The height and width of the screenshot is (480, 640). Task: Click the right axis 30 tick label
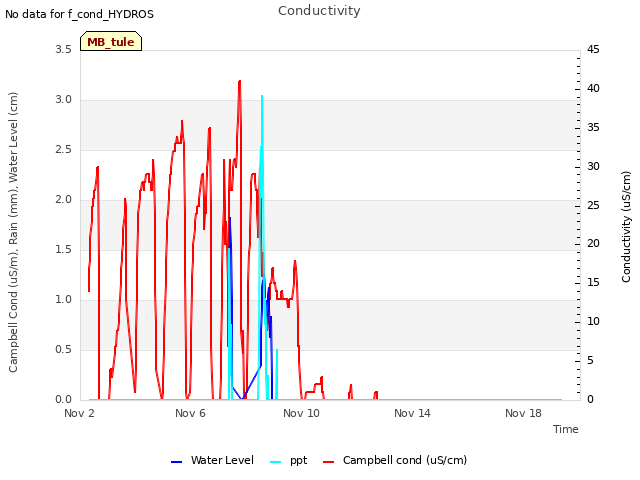pos(593,167)
